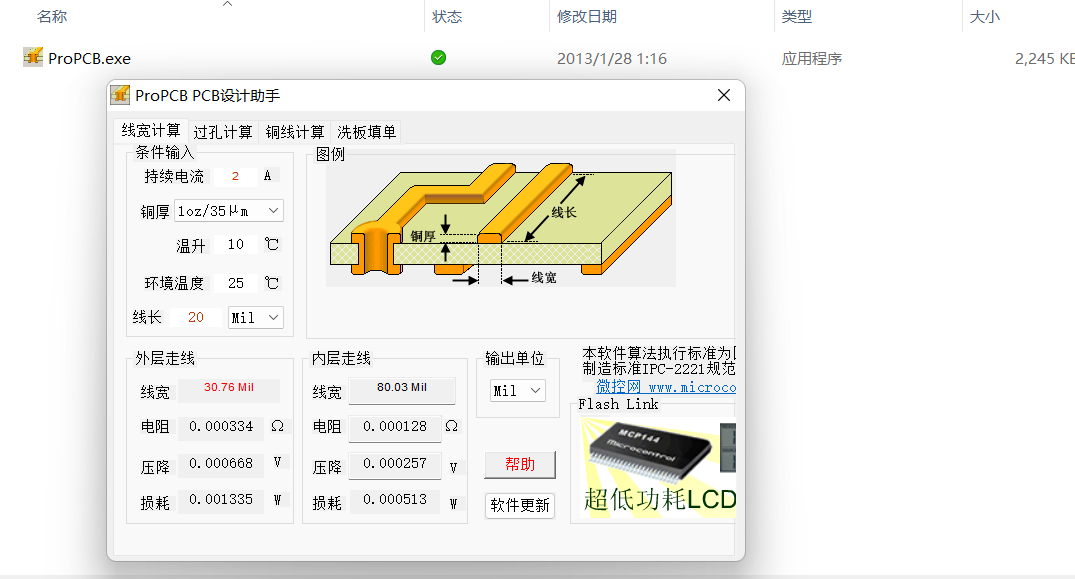Switch to the 铜线计算 tab
This screenshot has height=579, width=1075.
coord(295,132)
